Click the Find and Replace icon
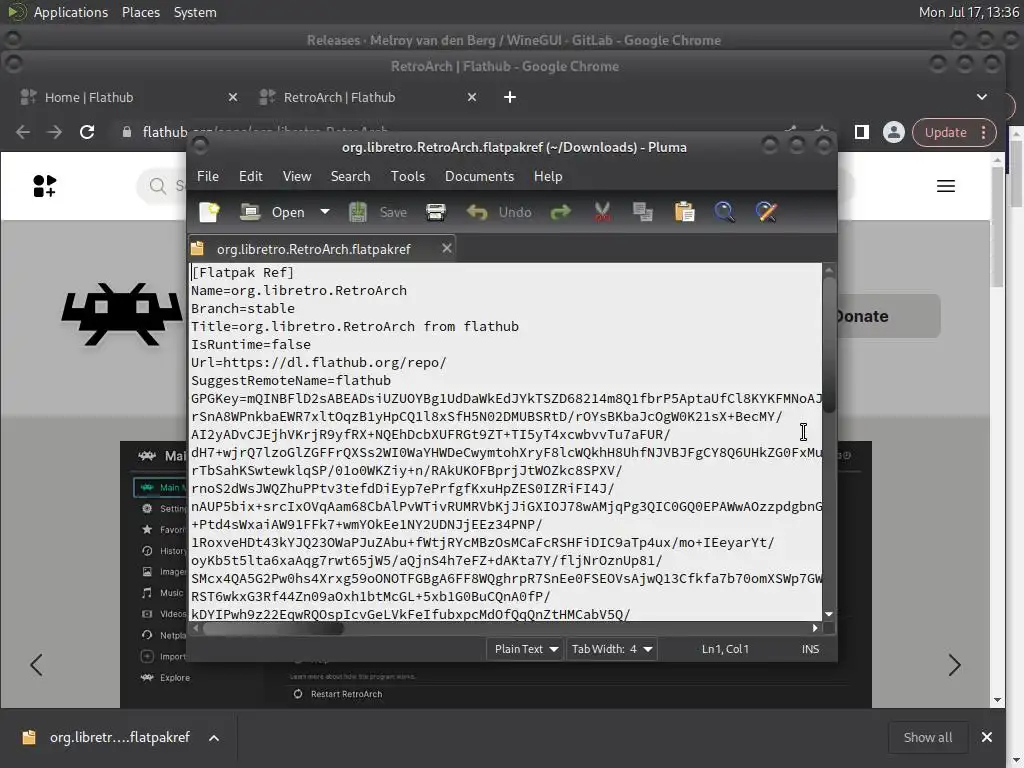 765,212
